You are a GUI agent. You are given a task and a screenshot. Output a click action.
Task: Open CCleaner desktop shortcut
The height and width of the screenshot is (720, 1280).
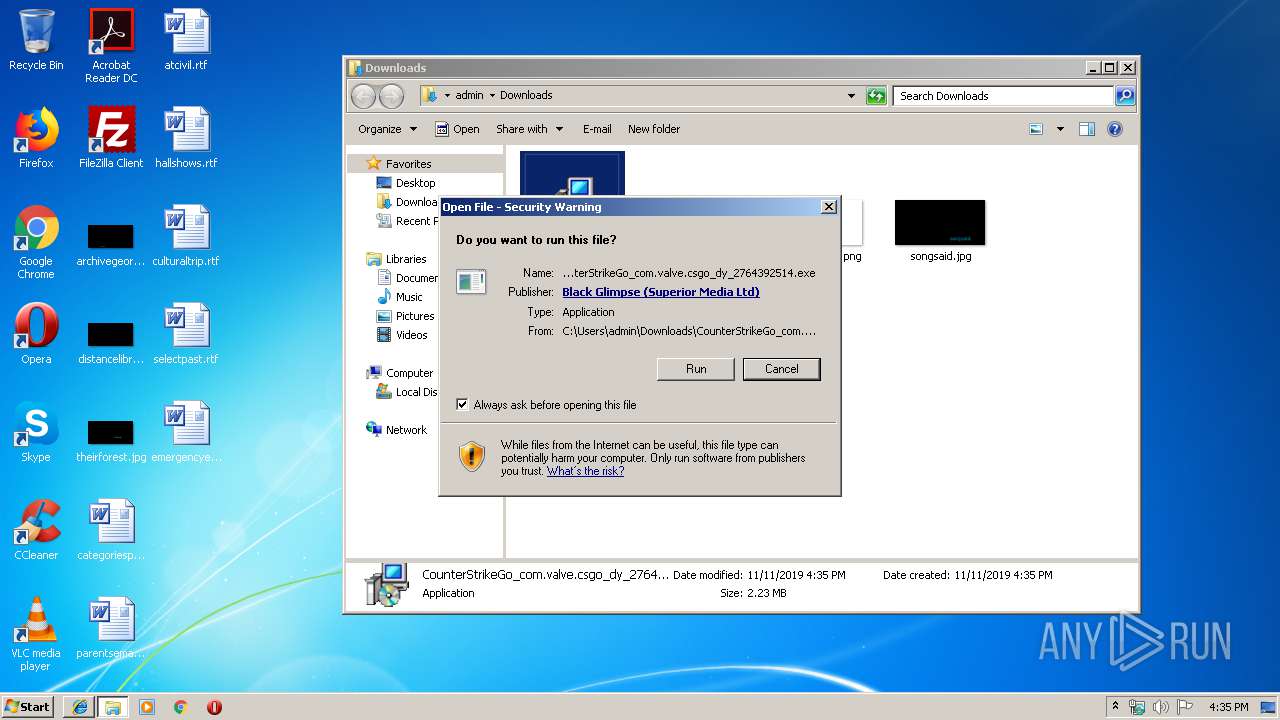pos(36,530)
